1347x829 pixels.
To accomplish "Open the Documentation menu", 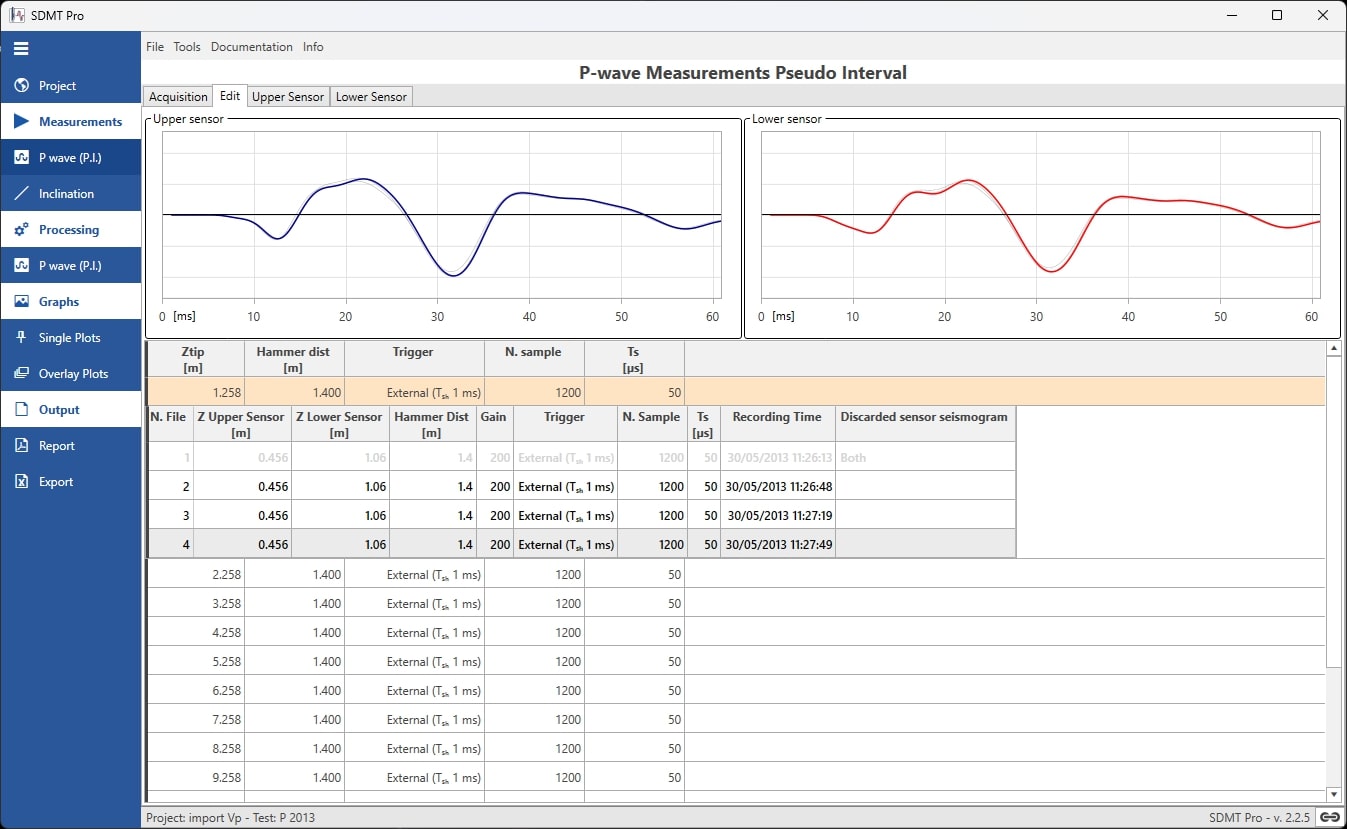I will pyautogui.click(x=252, y=47).
